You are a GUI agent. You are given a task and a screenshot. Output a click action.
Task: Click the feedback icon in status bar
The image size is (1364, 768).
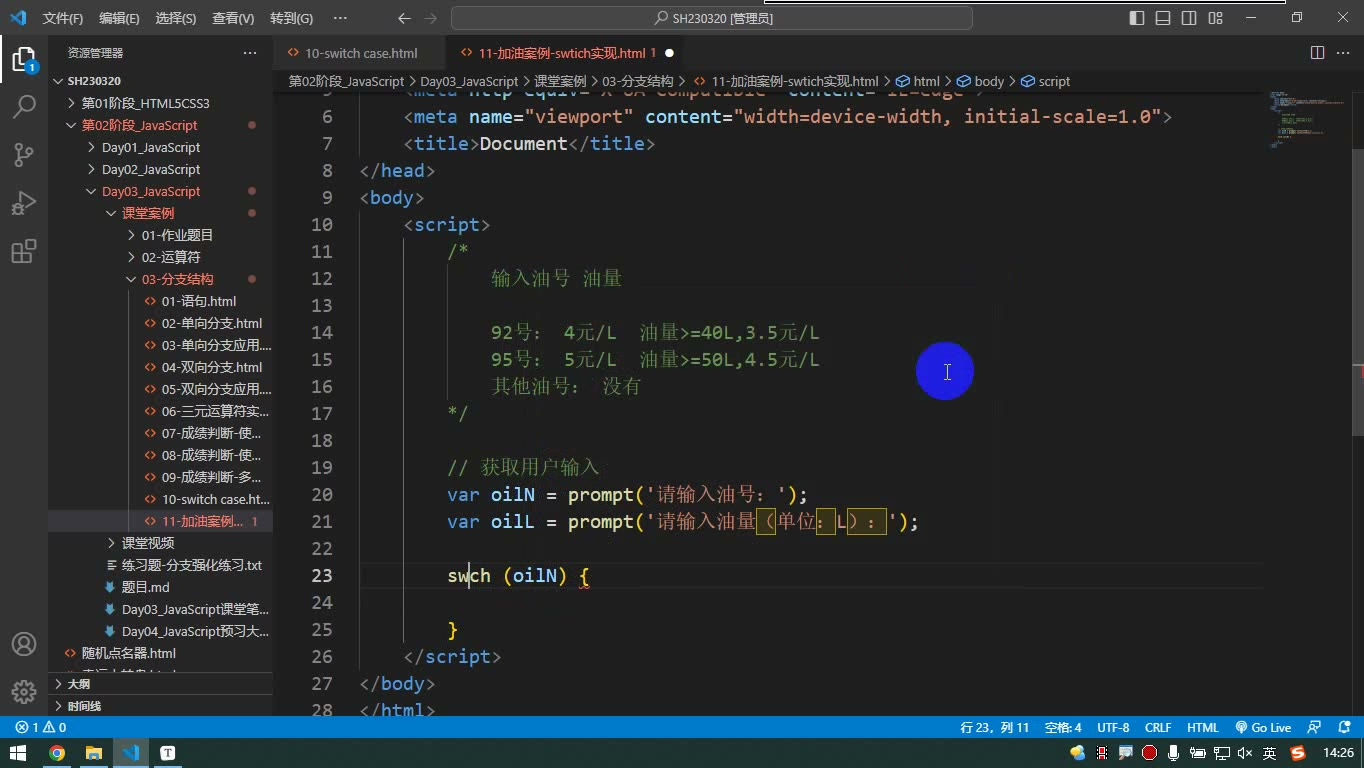tap(1316, 728)
